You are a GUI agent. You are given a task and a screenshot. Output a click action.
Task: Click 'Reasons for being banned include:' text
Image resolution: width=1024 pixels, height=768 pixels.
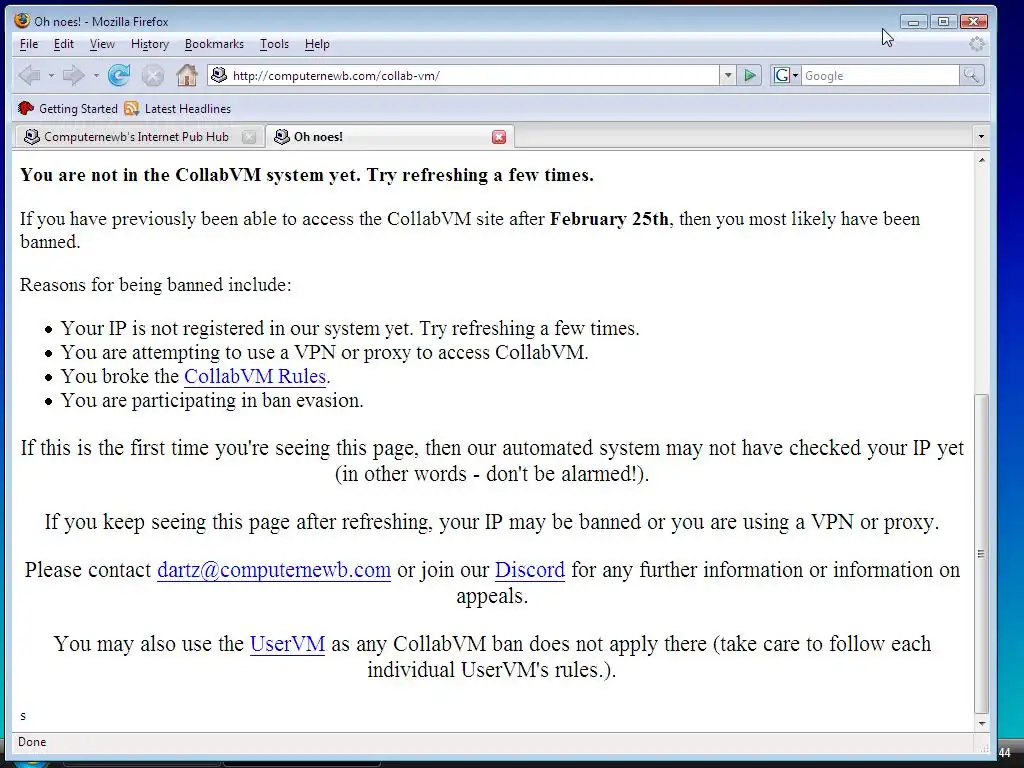click(x=155, y=285)
